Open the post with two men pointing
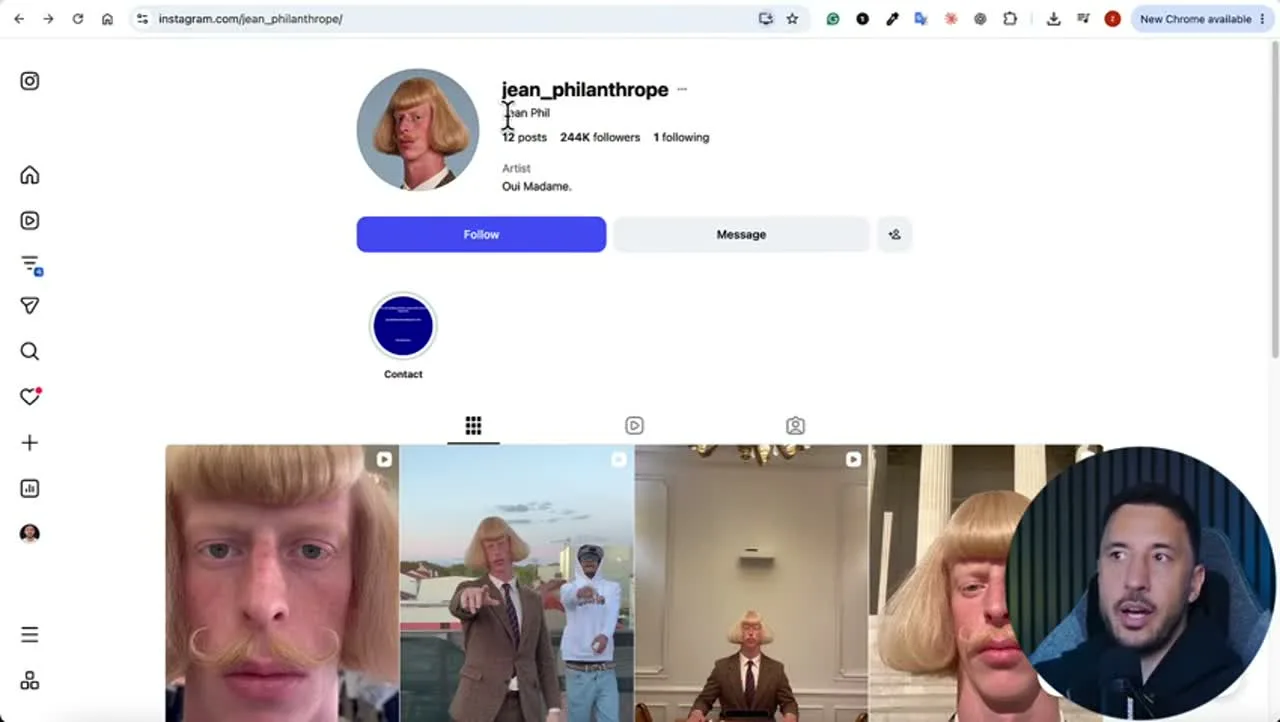Screen dimensions: 1280x722 517,583
